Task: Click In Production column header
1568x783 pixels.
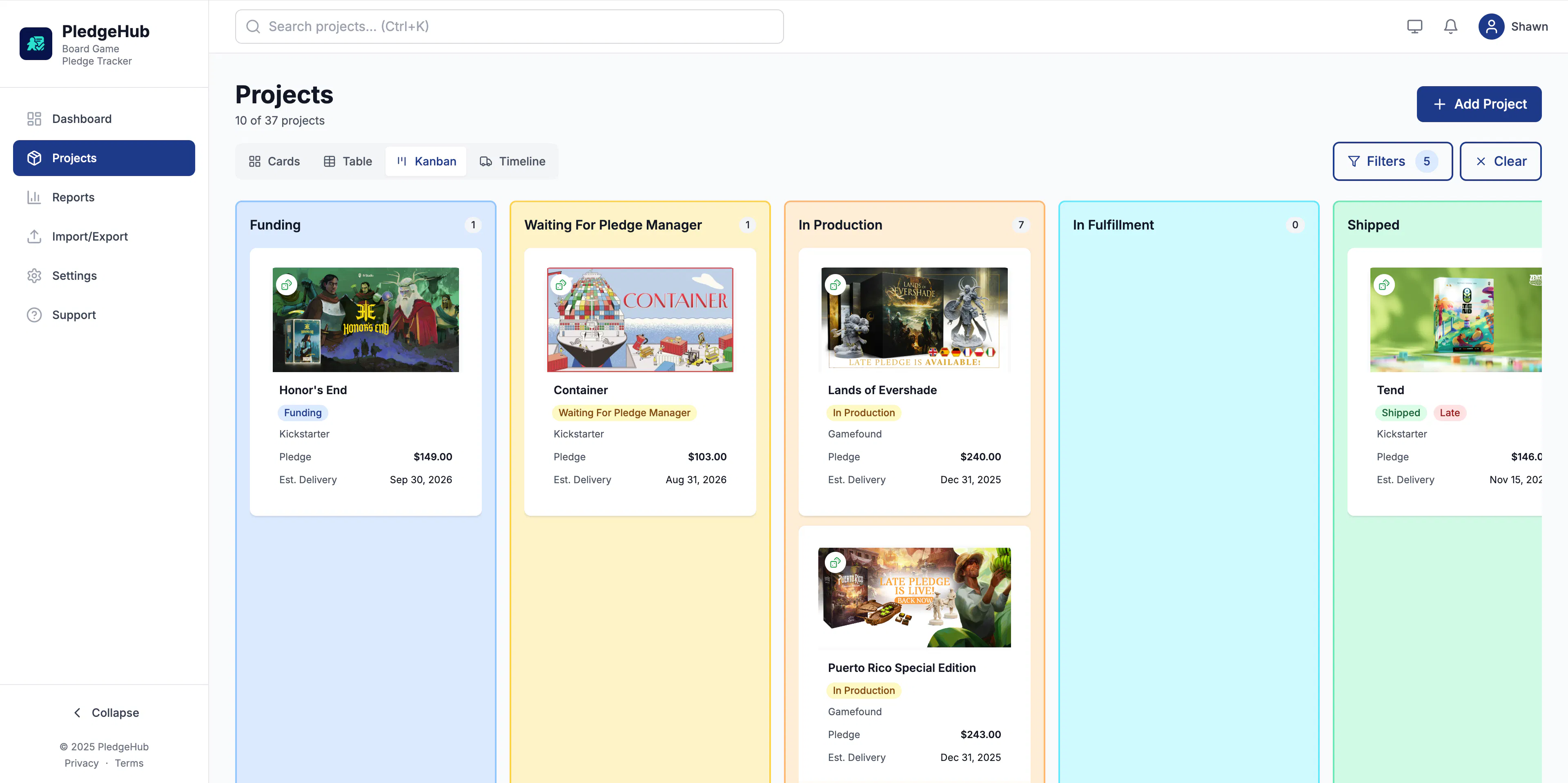Action: (840, 225)
